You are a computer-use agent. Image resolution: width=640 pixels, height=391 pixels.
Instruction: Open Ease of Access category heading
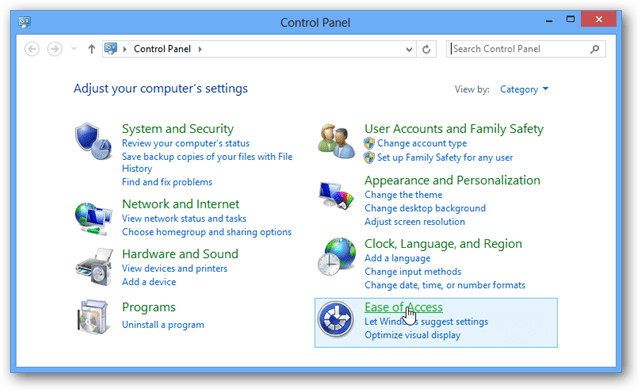(403, 307)
